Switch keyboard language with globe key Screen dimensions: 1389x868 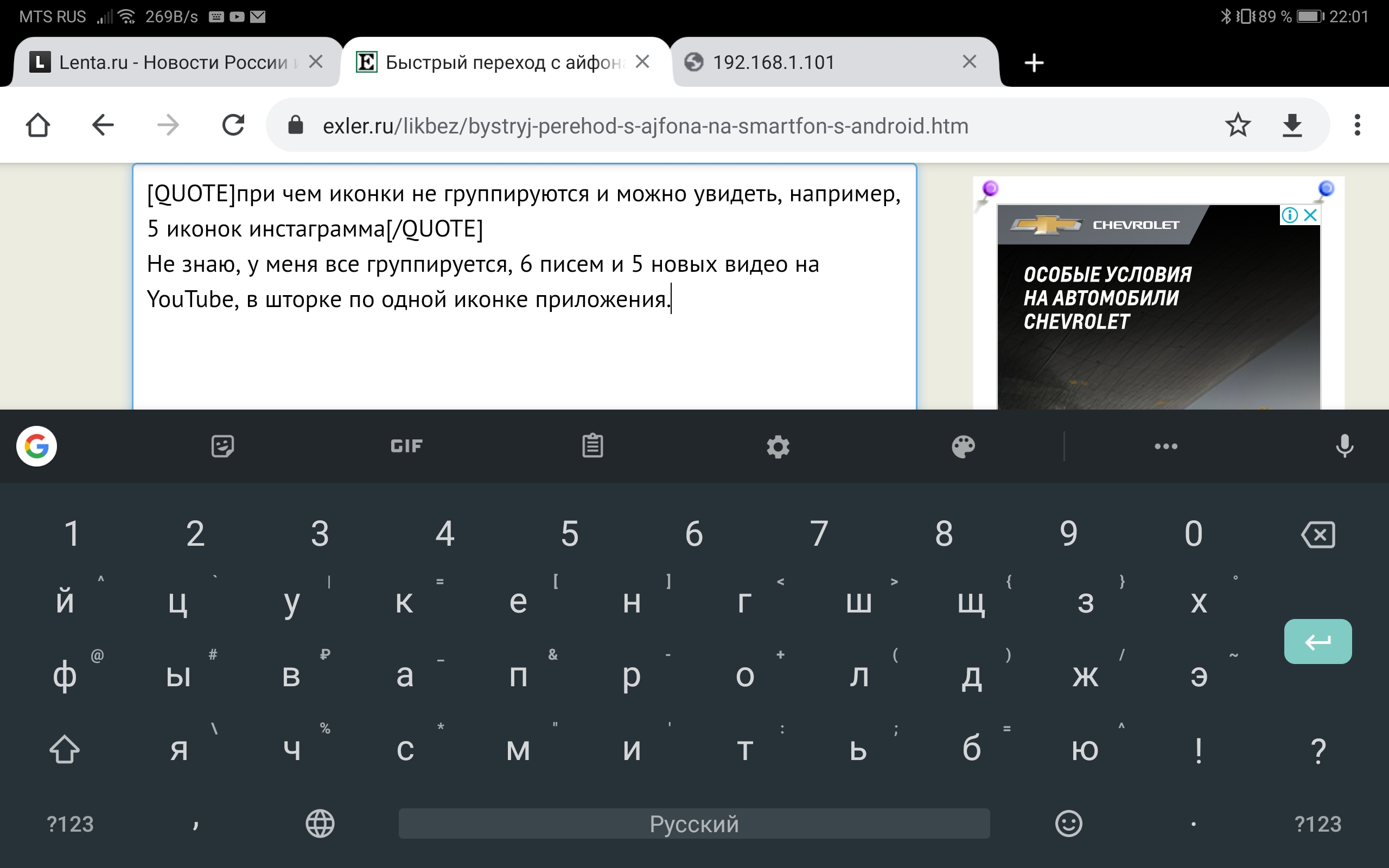point(320,824)
